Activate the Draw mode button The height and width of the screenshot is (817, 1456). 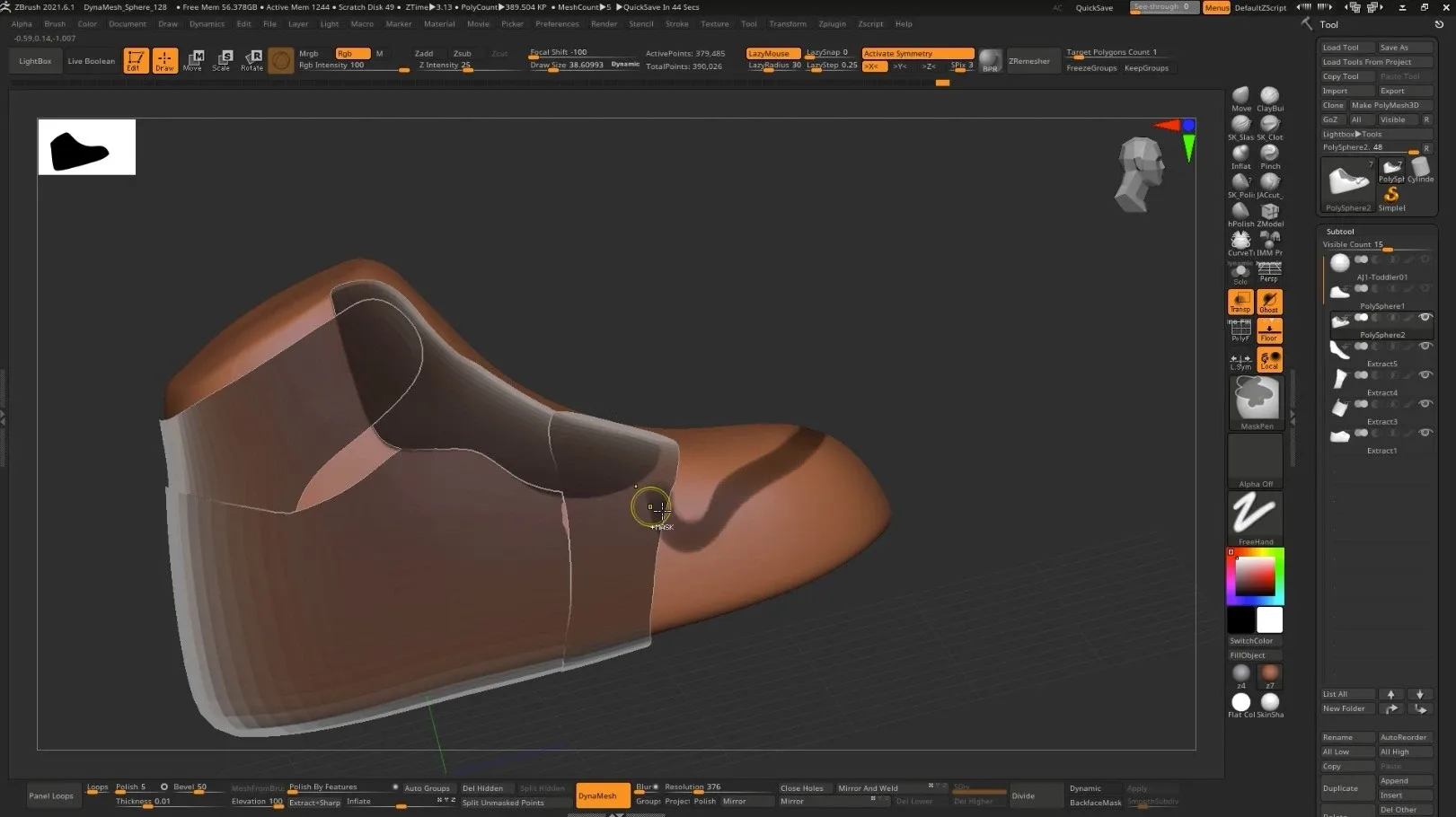click(x=164, y=60)
